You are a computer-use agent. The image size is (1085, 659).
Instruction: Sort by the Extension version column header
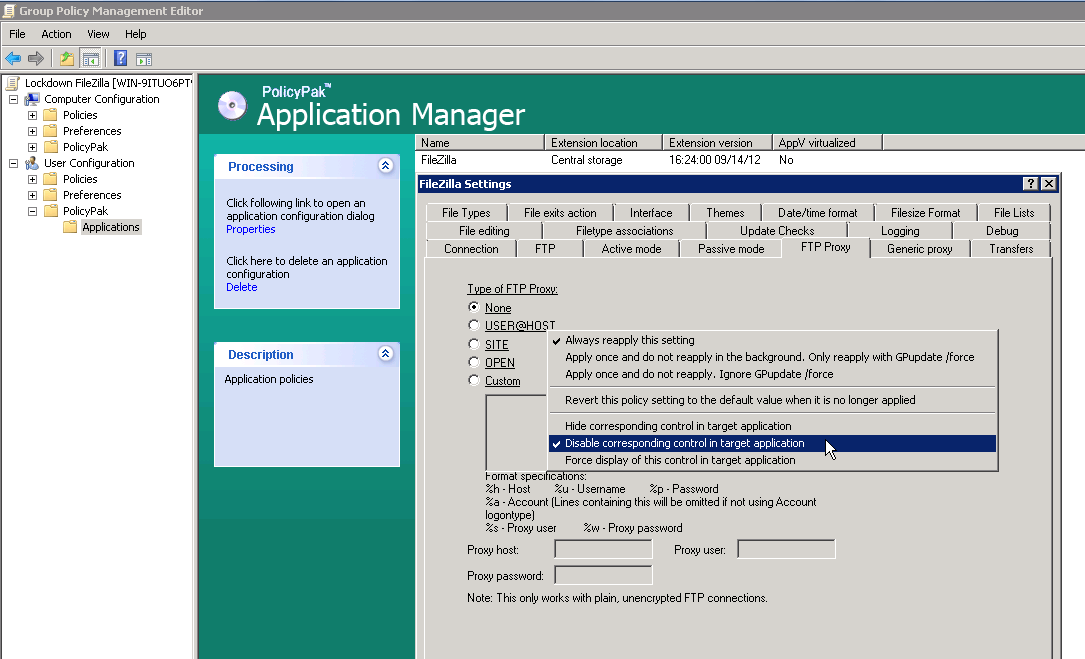[717, 143]
